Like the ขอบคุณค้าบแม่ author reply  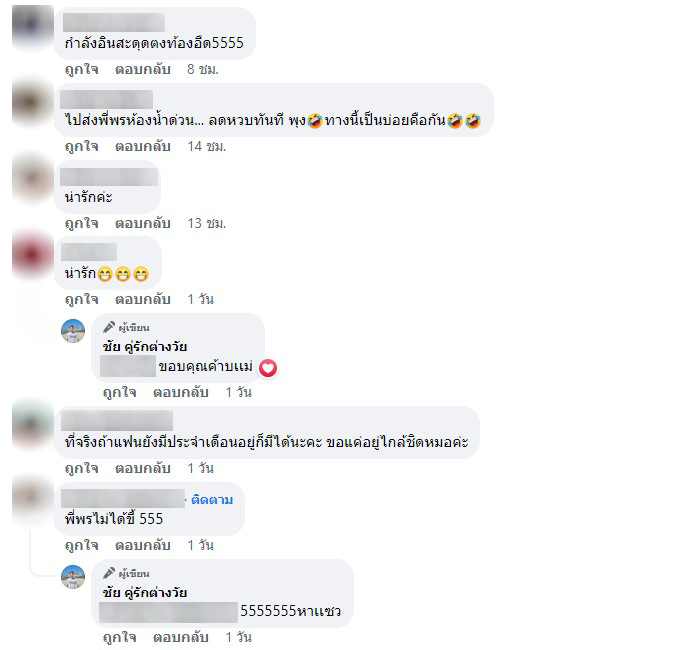click(120, 392)
